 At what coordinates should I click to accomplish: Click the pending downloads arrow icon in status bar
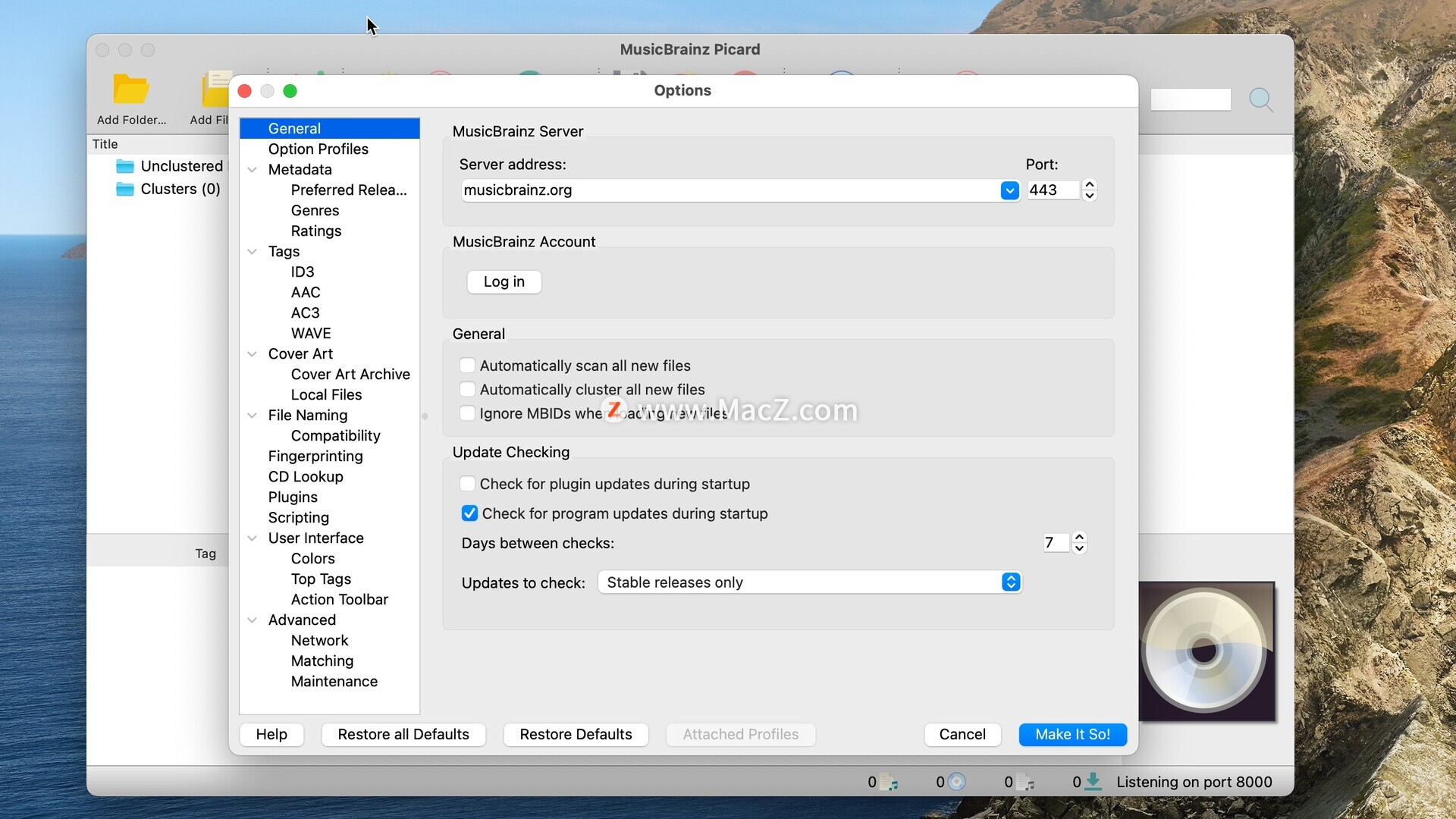(1093, 782)
